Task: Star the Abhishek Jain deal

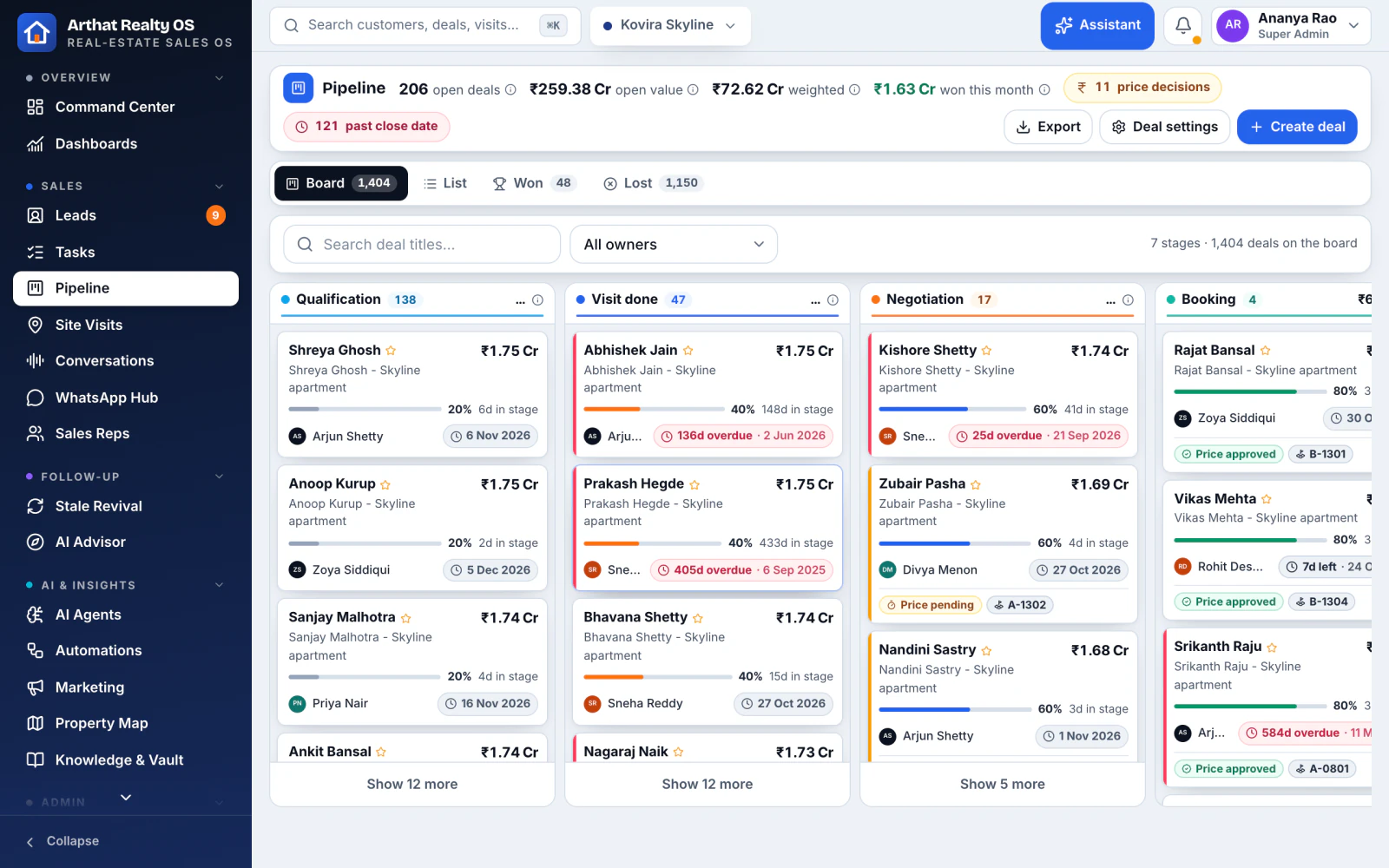Action: [x=688, y=351]
